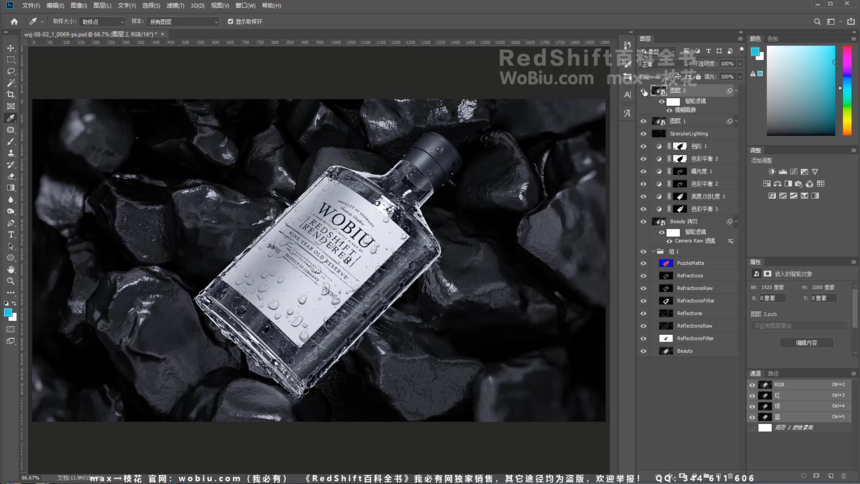Select the Move tool
The width and height of the screenshot is (860, 484).
tap(10, 48)
